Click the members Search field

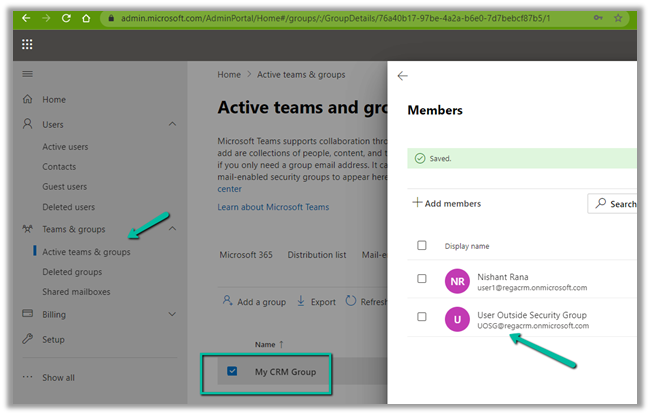click(x=615, y=204)
